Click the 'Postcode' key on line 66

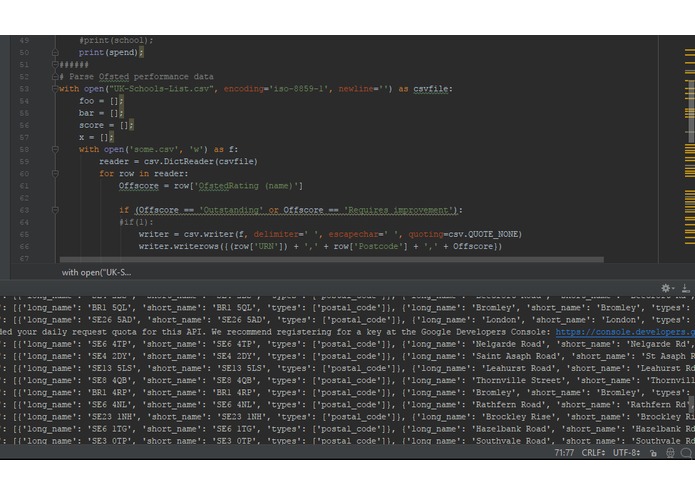click(377, 246)
